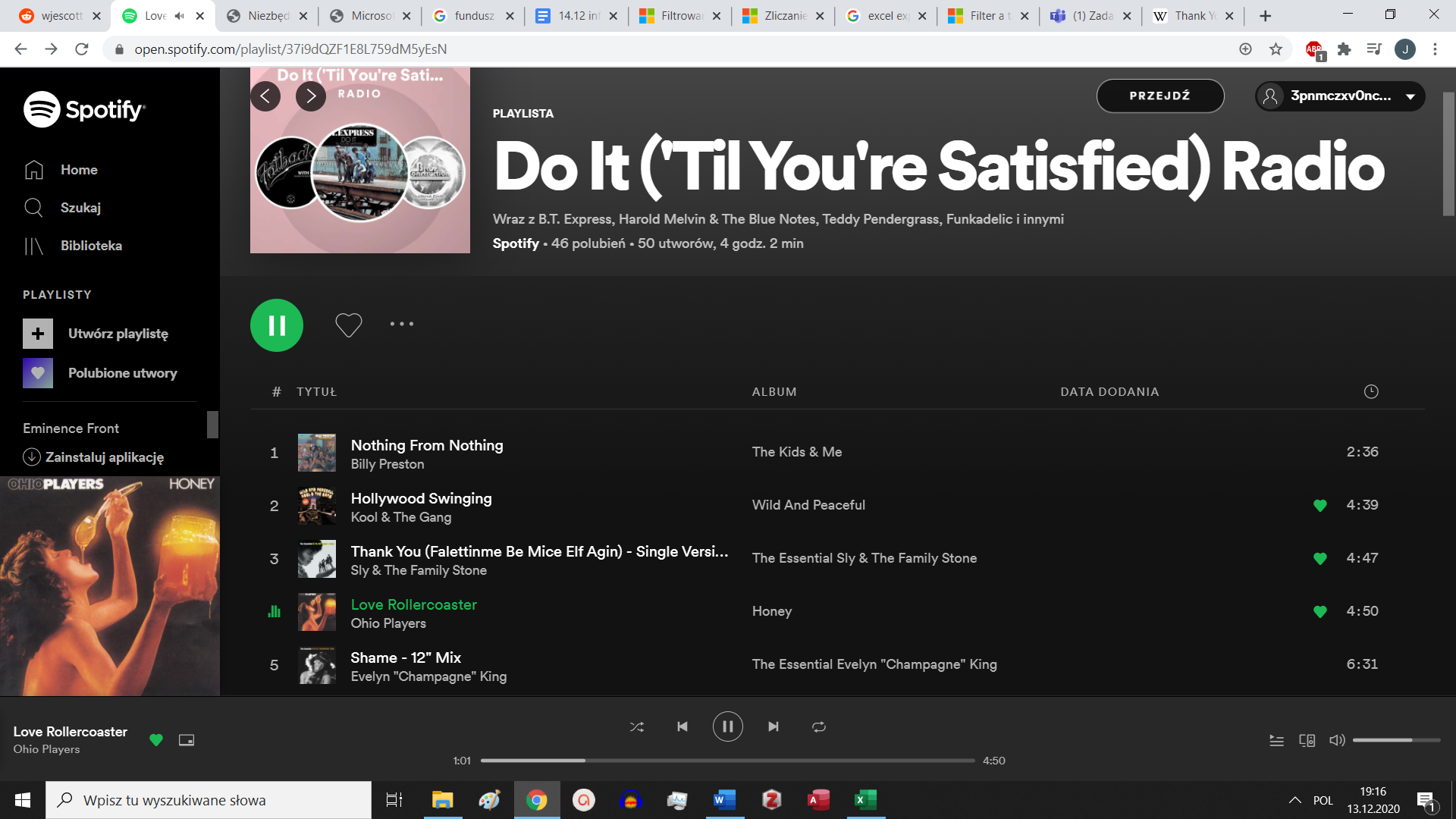Reload the page in Chrome
Viewport: 1456px width, 819px height.
(82, 49)
